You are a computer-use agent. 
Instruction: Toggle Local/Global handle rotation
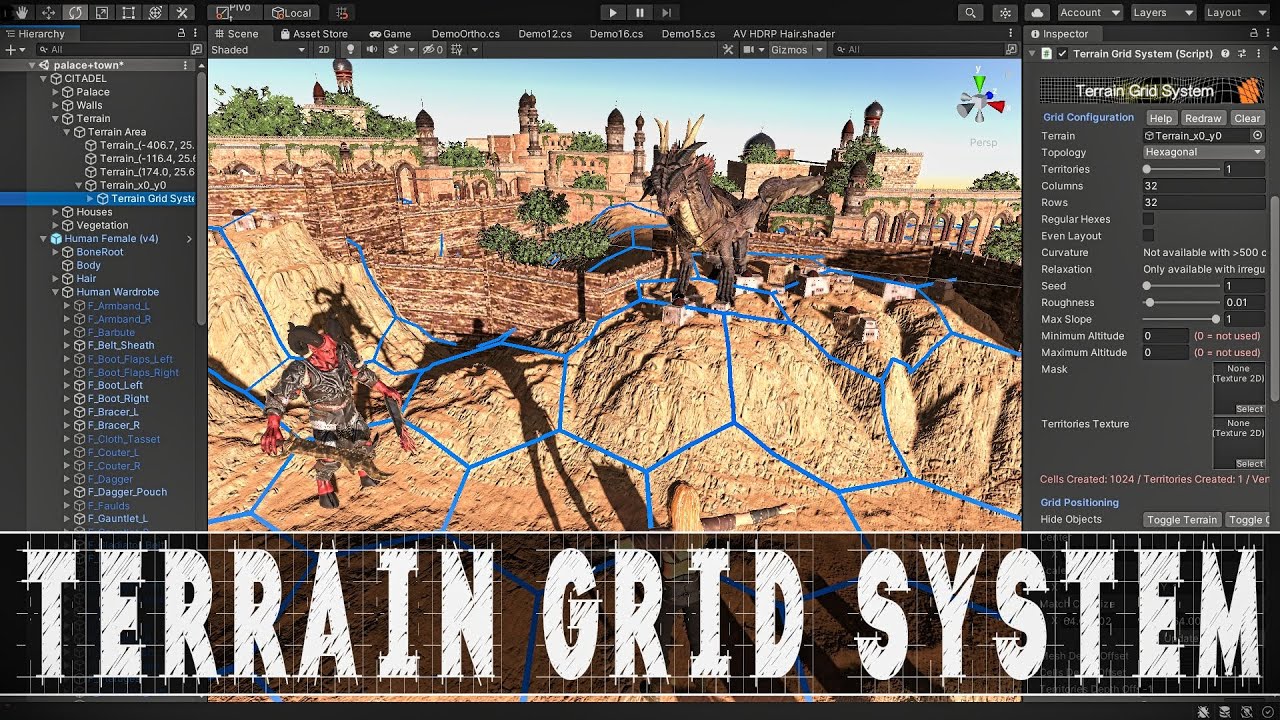pos(292,13)
